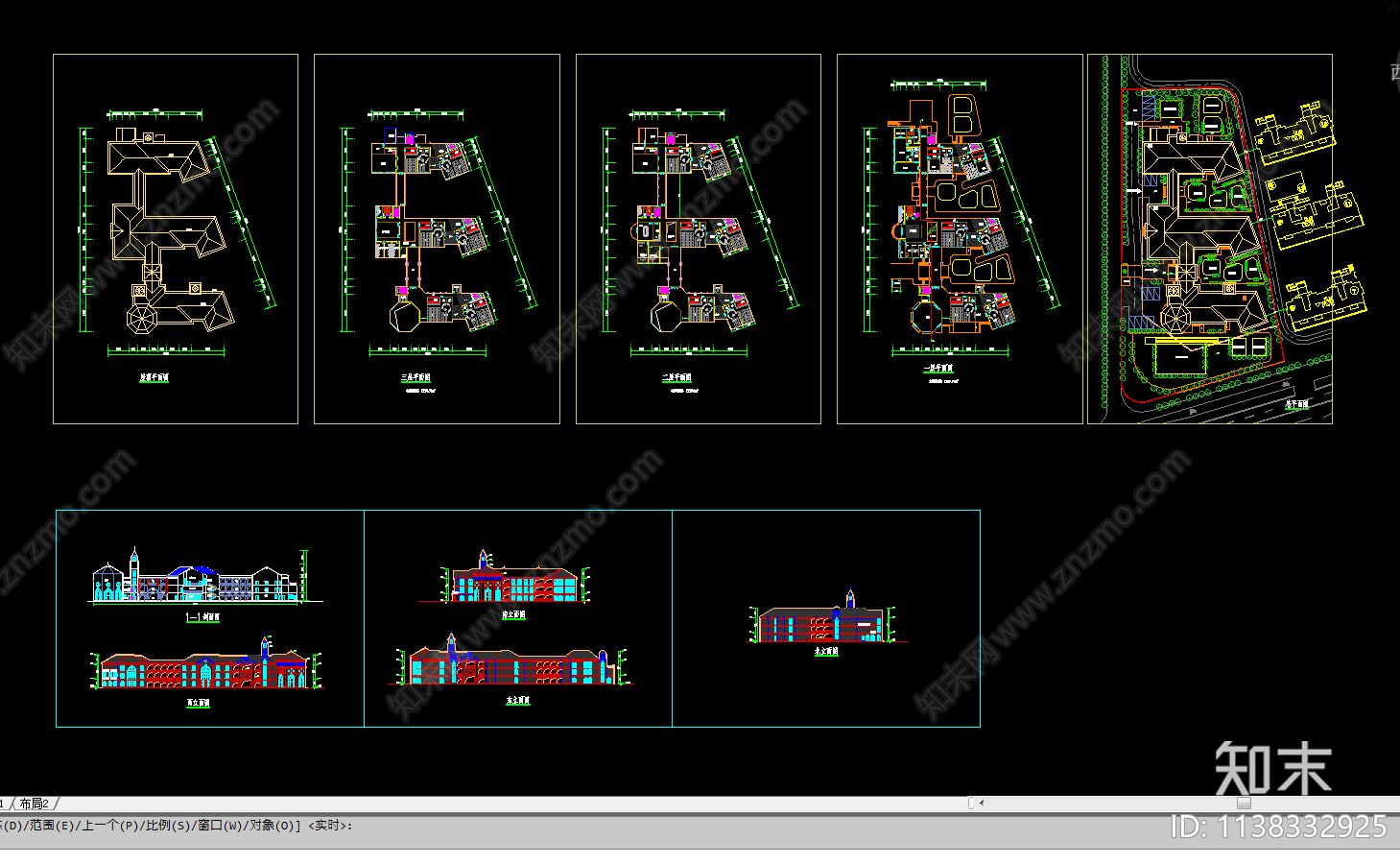Viewport: 1400px width, 864px height.
Task: Click the 1-1 section drawing
Action: click(205, 577)
